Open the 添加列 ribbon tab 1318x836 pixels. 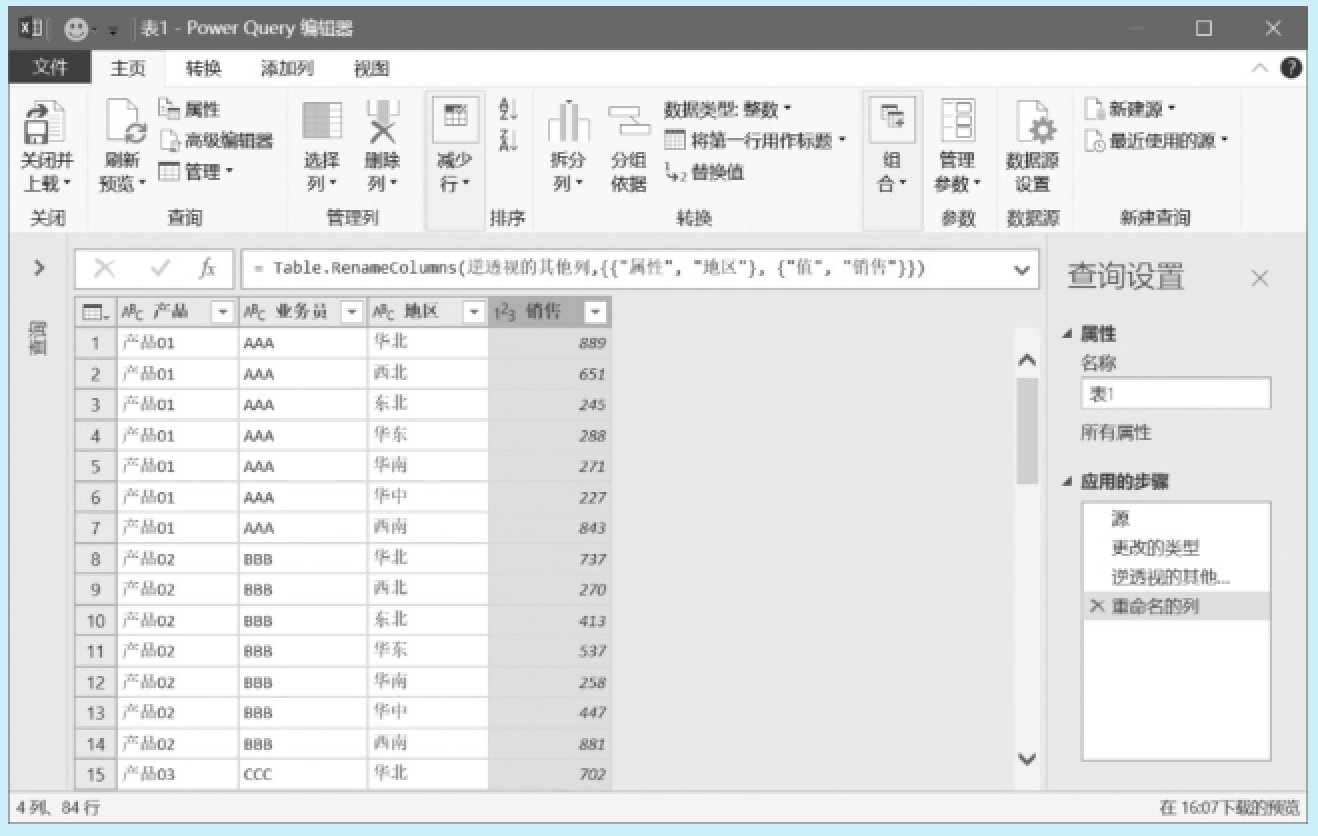[287, 68]
